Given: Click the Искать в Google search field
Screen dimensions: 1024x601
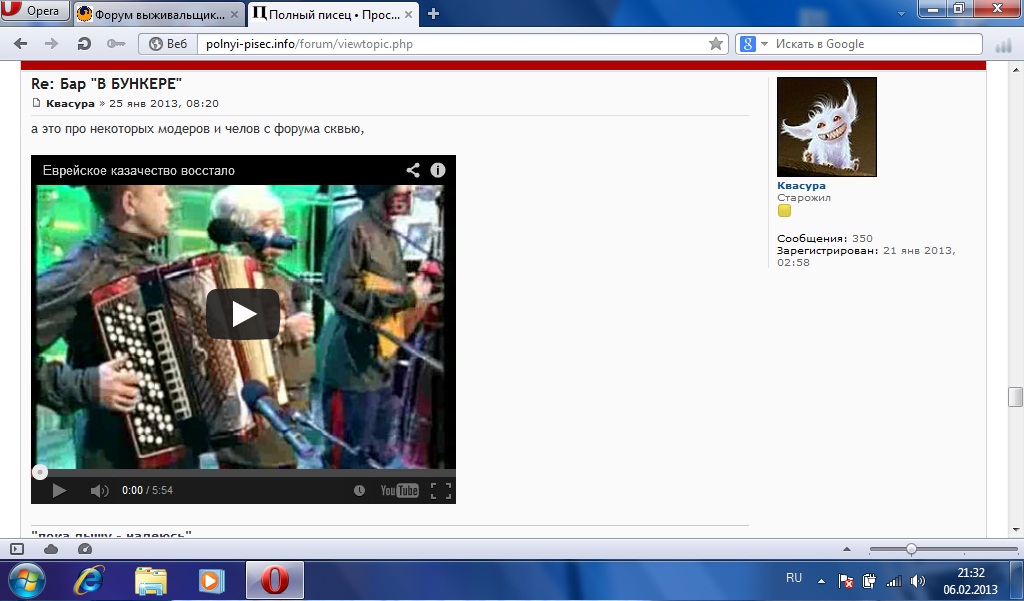Looking at the screenshot, I should tap(876, 44).
